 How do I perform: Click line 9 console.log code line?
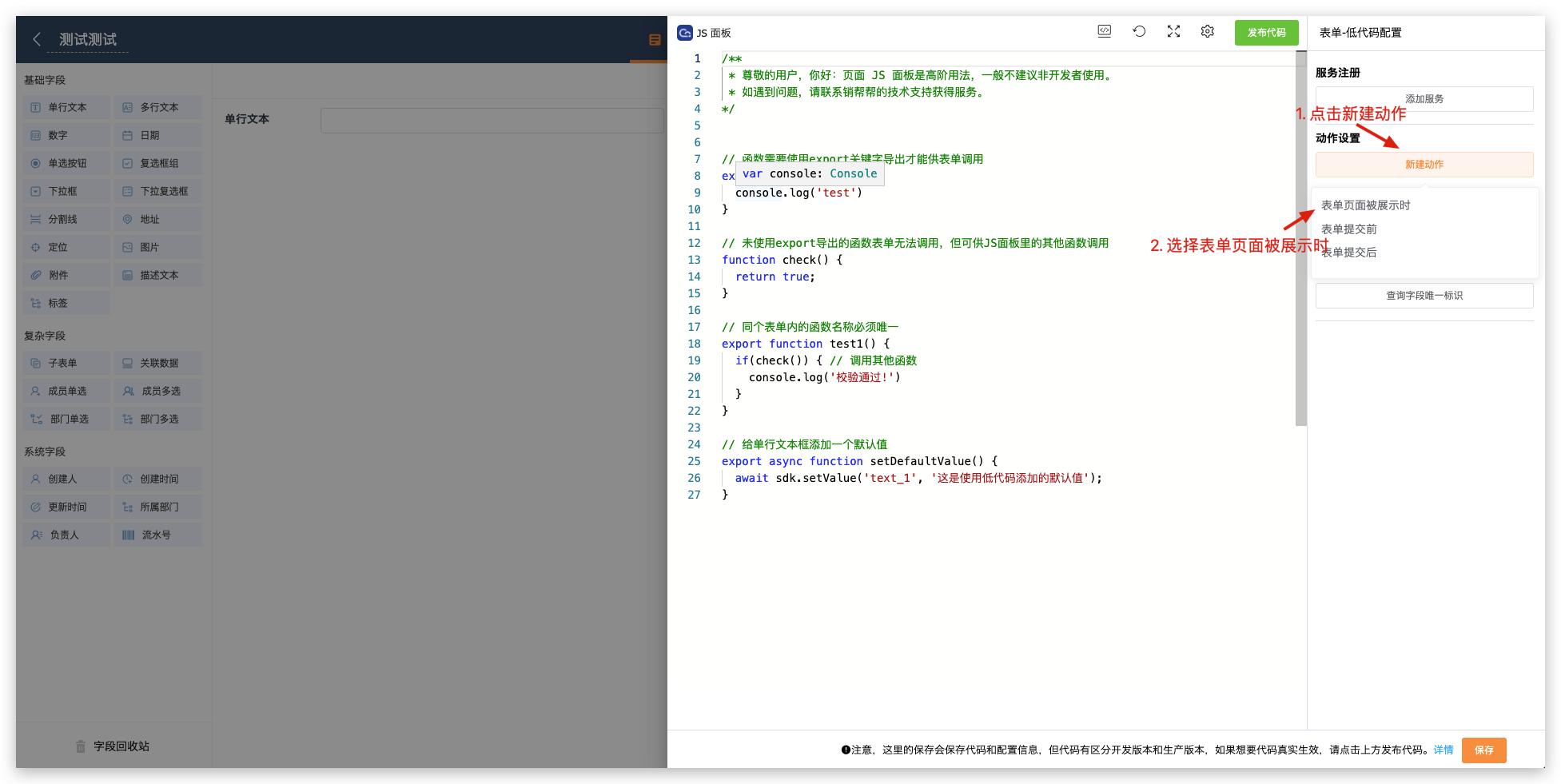click(x=798, y=193)
